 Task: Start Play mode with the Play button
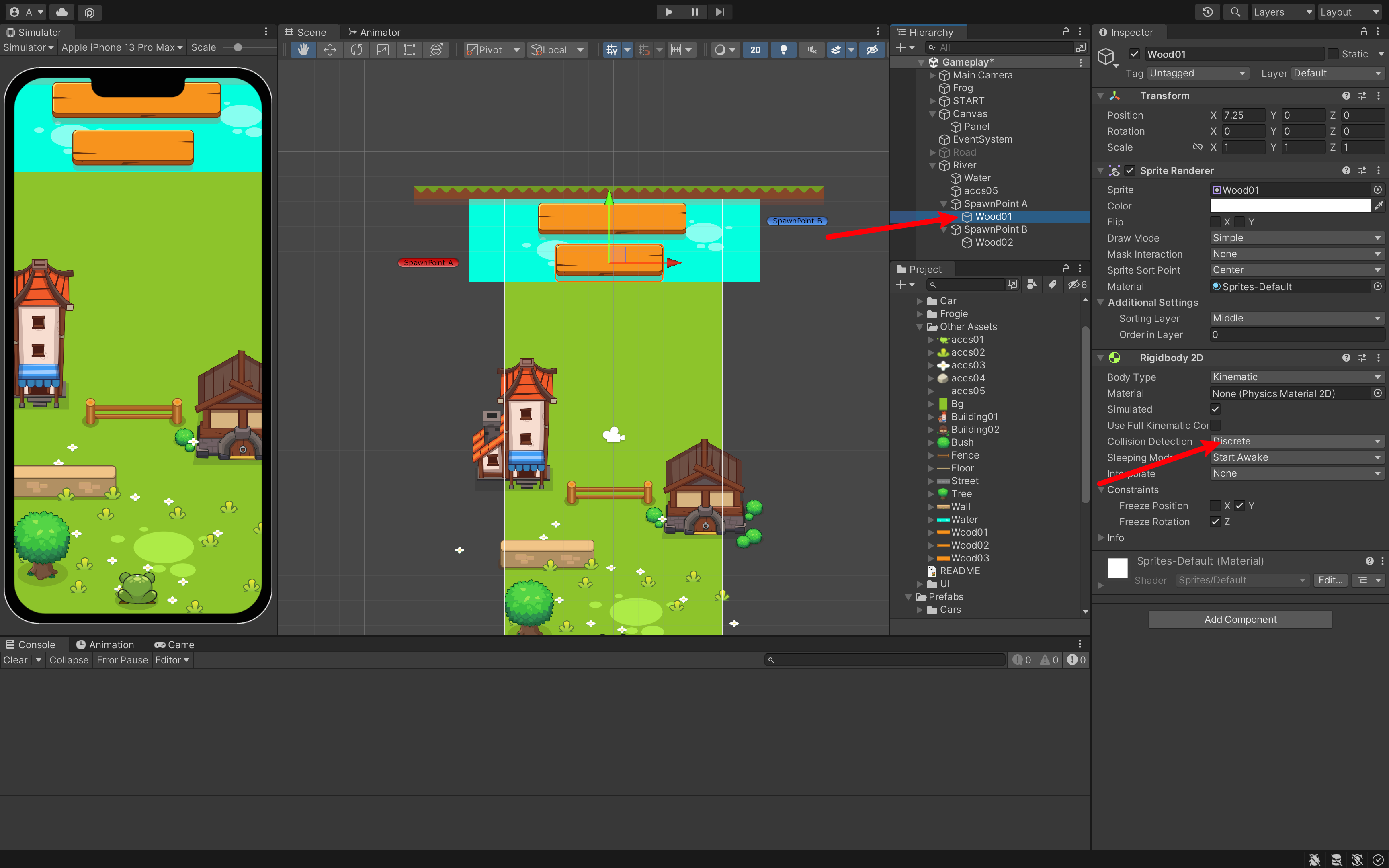669,12
